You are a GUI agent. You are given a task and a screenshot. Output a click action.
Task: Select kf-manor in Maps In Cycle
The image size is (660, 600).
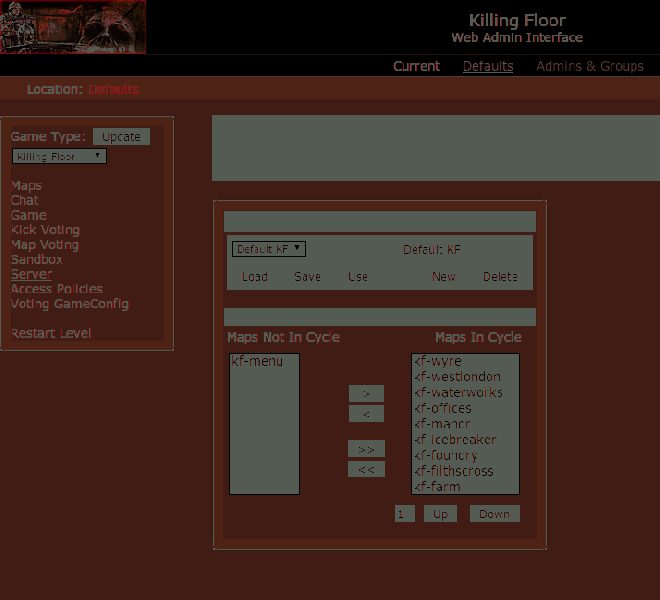click(465, 424)
